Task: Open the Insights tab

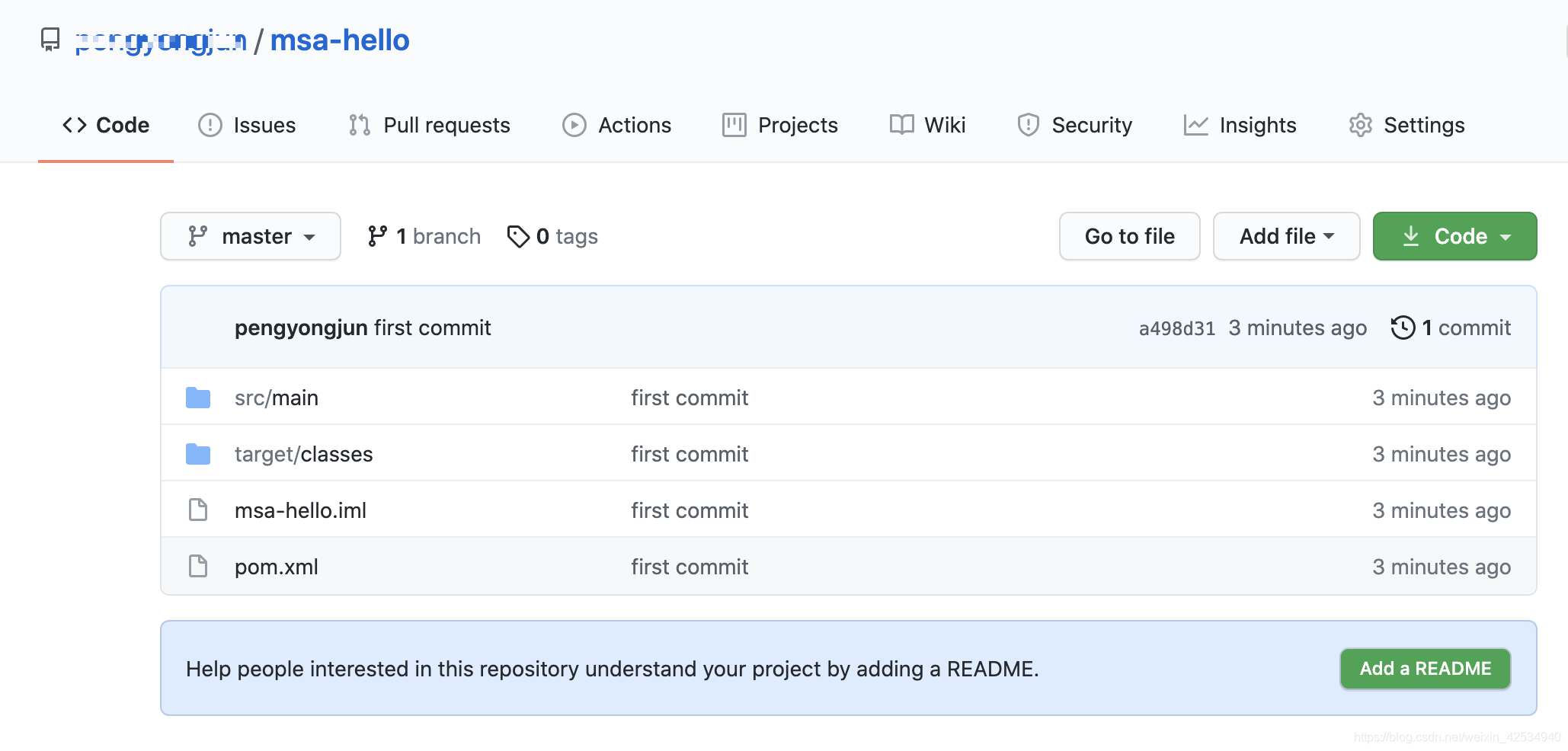Action: (x=1240, y=125)
